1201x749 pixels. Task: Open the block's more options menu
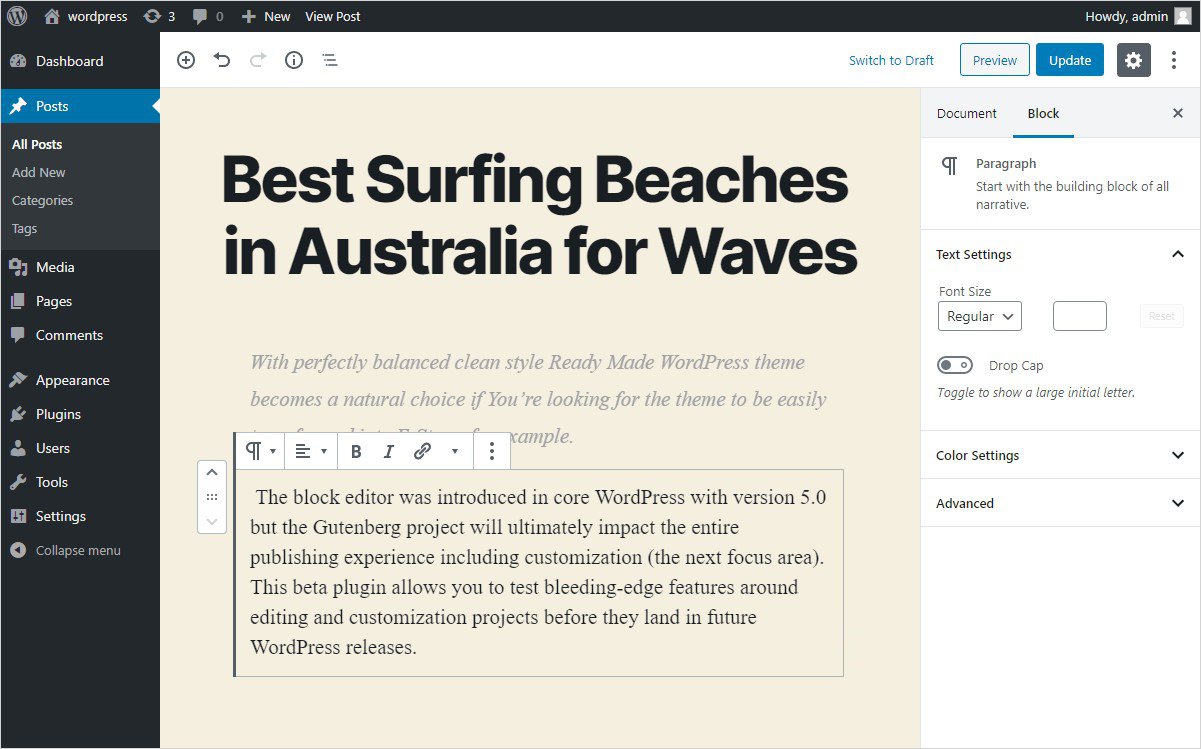[491, 451]
